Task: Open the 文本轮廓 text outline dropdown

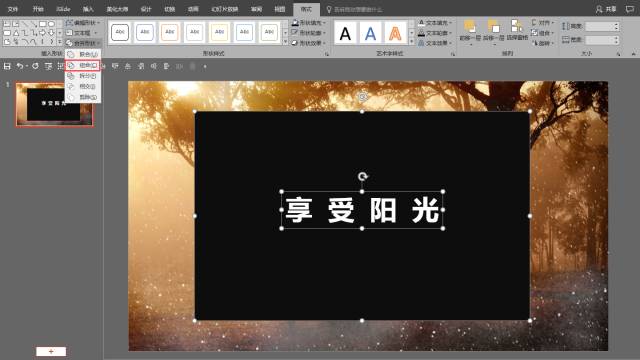Action: pyautogui.click(x=435, y=33)
